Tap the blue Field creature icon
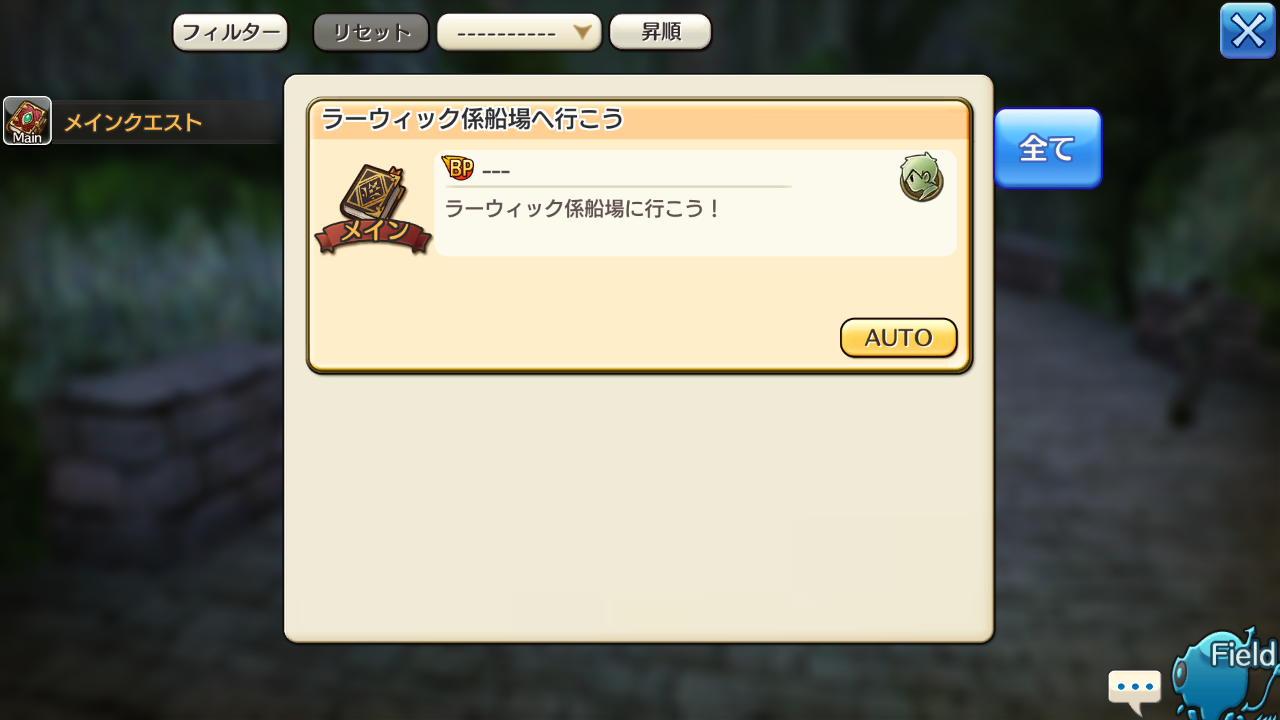1280x720 pixels. (x=1225, y=672)
